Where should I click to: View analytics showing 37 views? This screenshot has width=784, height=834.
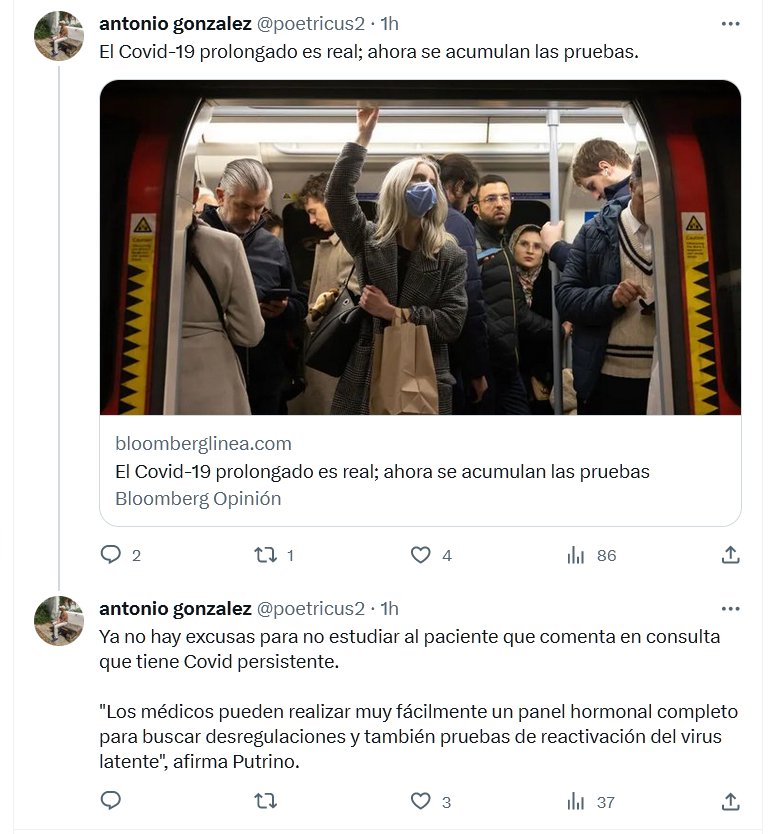tap(576, 801)
